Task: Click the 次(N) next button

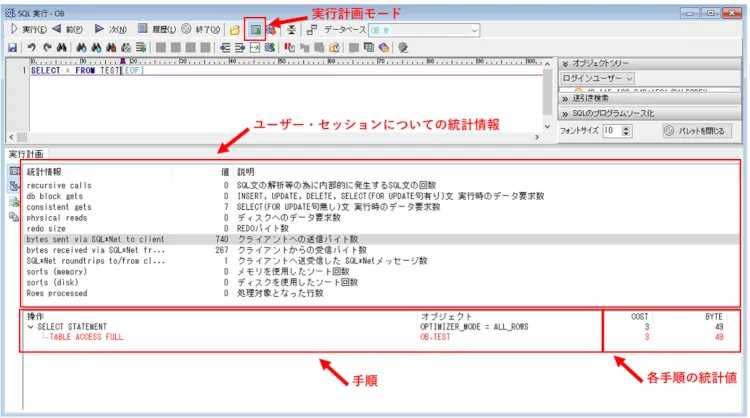Action: 111,30
